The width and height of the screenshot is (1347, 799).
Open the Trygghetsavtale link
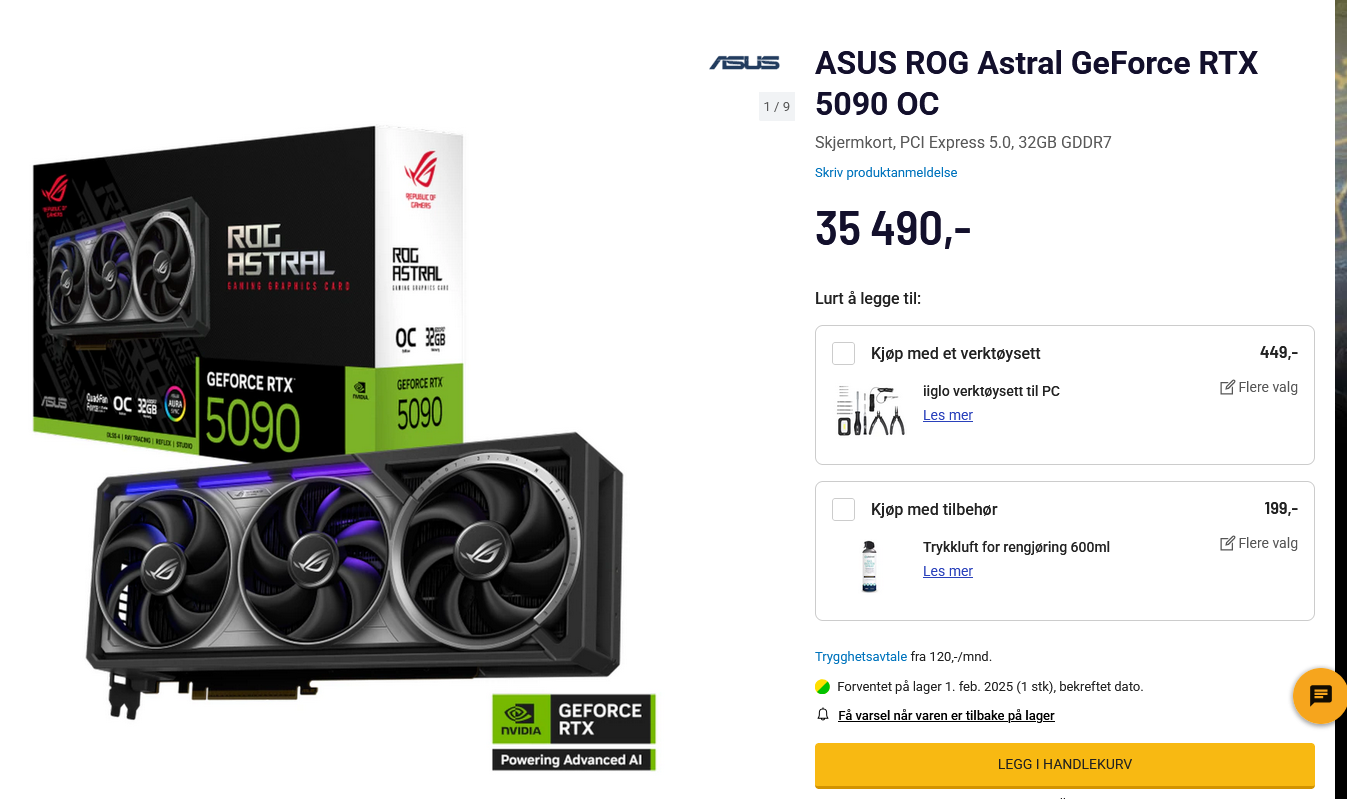[861, 657]
